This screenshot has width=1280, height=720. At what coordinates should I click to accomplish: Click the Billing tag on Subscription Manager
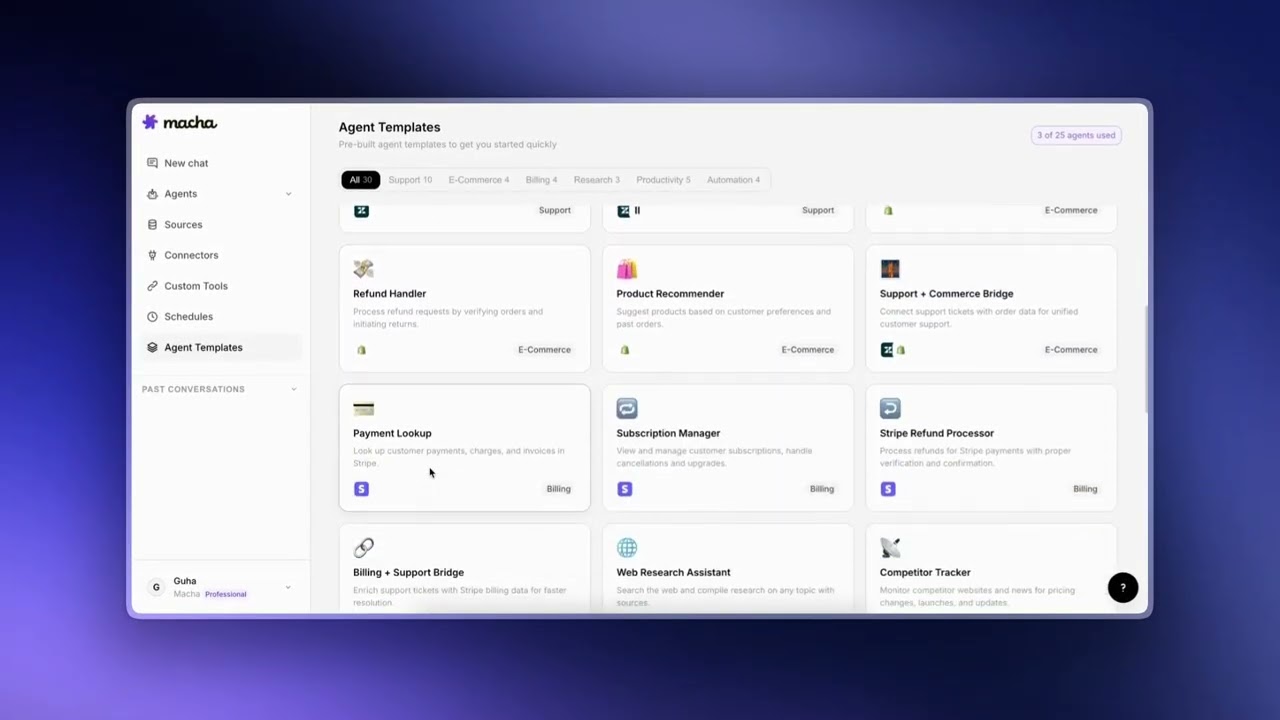coord(822,489)
